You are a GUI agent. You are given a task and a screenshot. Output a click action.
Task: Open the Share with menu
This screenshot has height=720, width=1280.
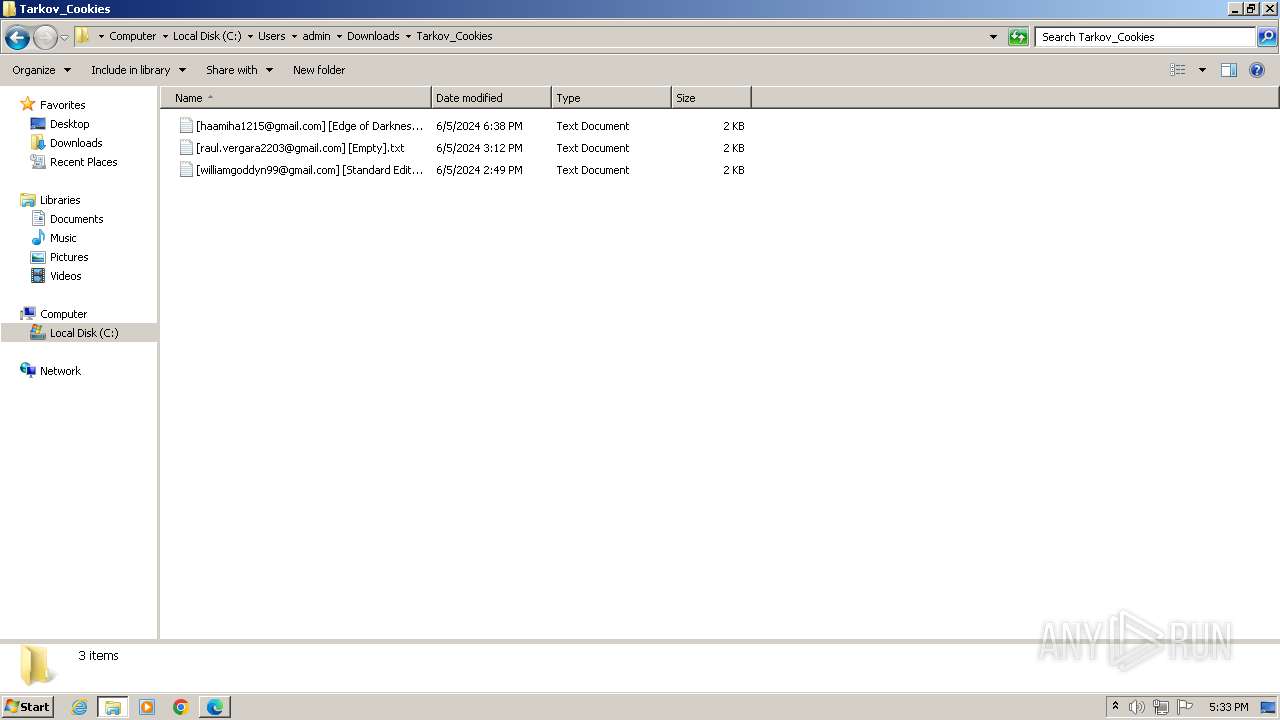[x=239, y=70]
